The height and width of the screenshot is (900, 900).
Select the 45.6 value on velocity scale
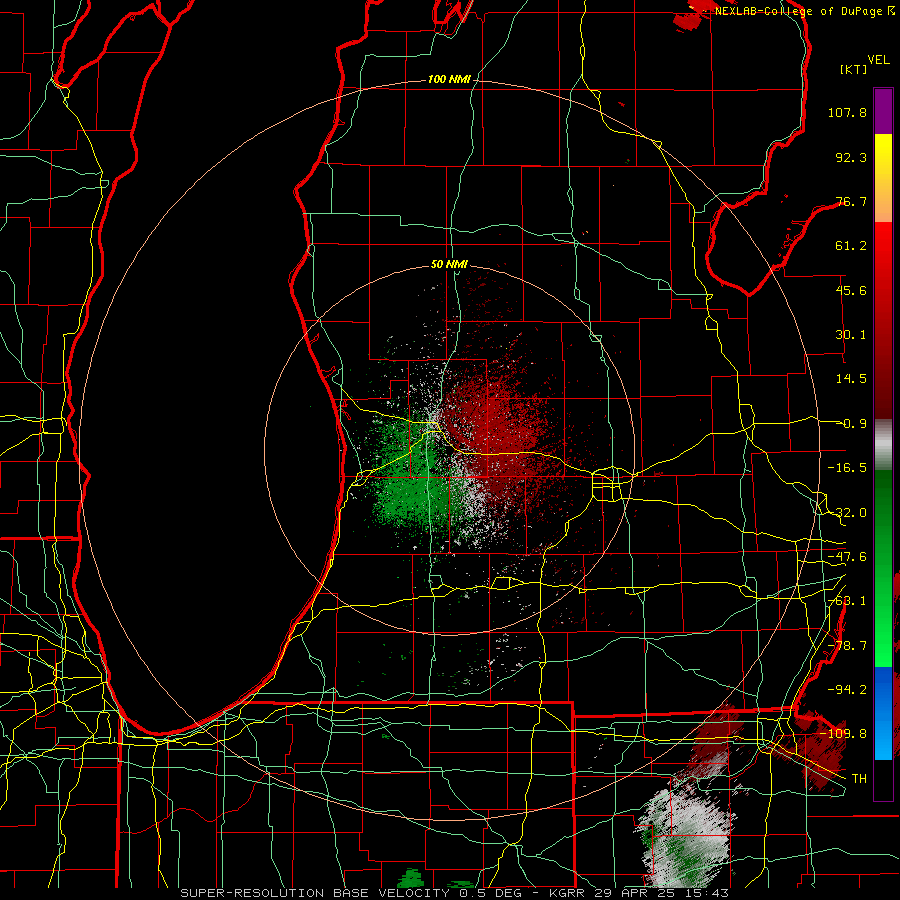(851, 290)
